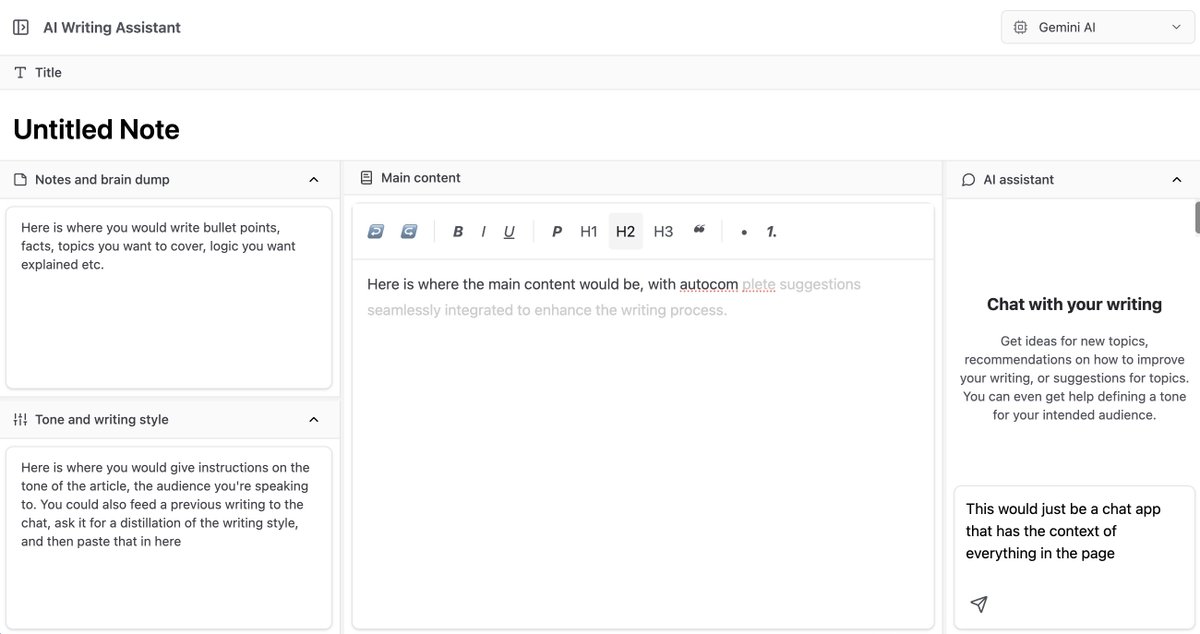This screenshot has height=634, width=1200.
Task: Click the Title section type icon
Action: (20, 73)
